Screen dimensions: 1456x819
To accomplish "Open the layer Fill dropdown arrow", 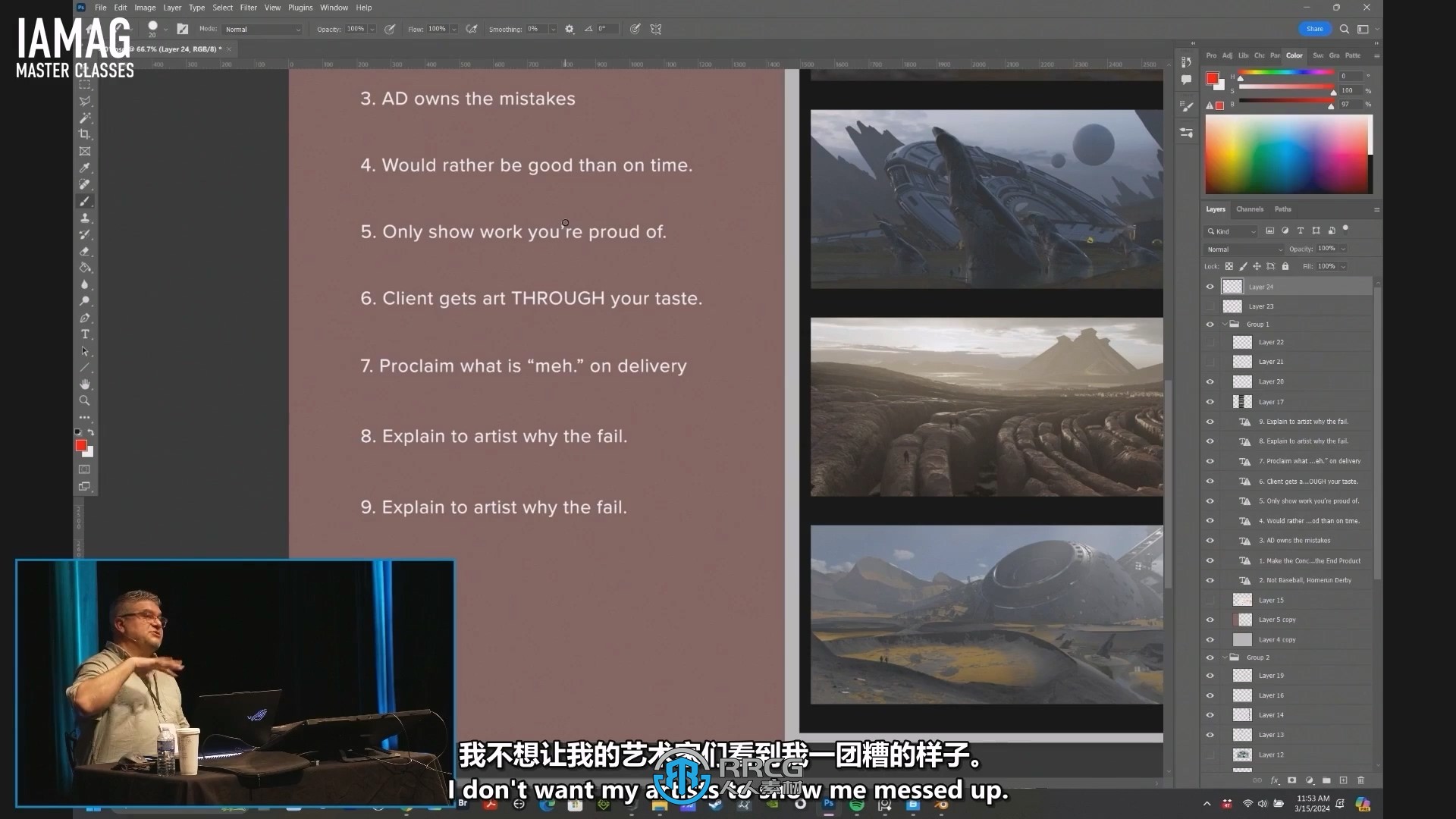I will (1343, 266).
